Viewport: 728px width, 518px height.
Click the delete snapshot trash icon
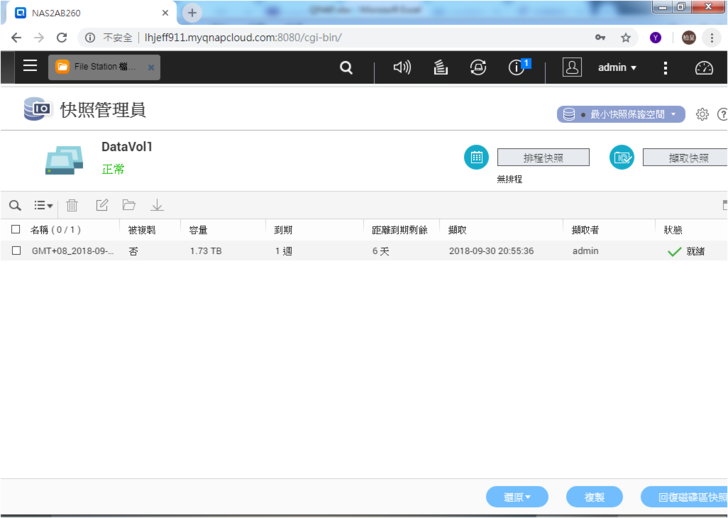click(x=72, y=205)
